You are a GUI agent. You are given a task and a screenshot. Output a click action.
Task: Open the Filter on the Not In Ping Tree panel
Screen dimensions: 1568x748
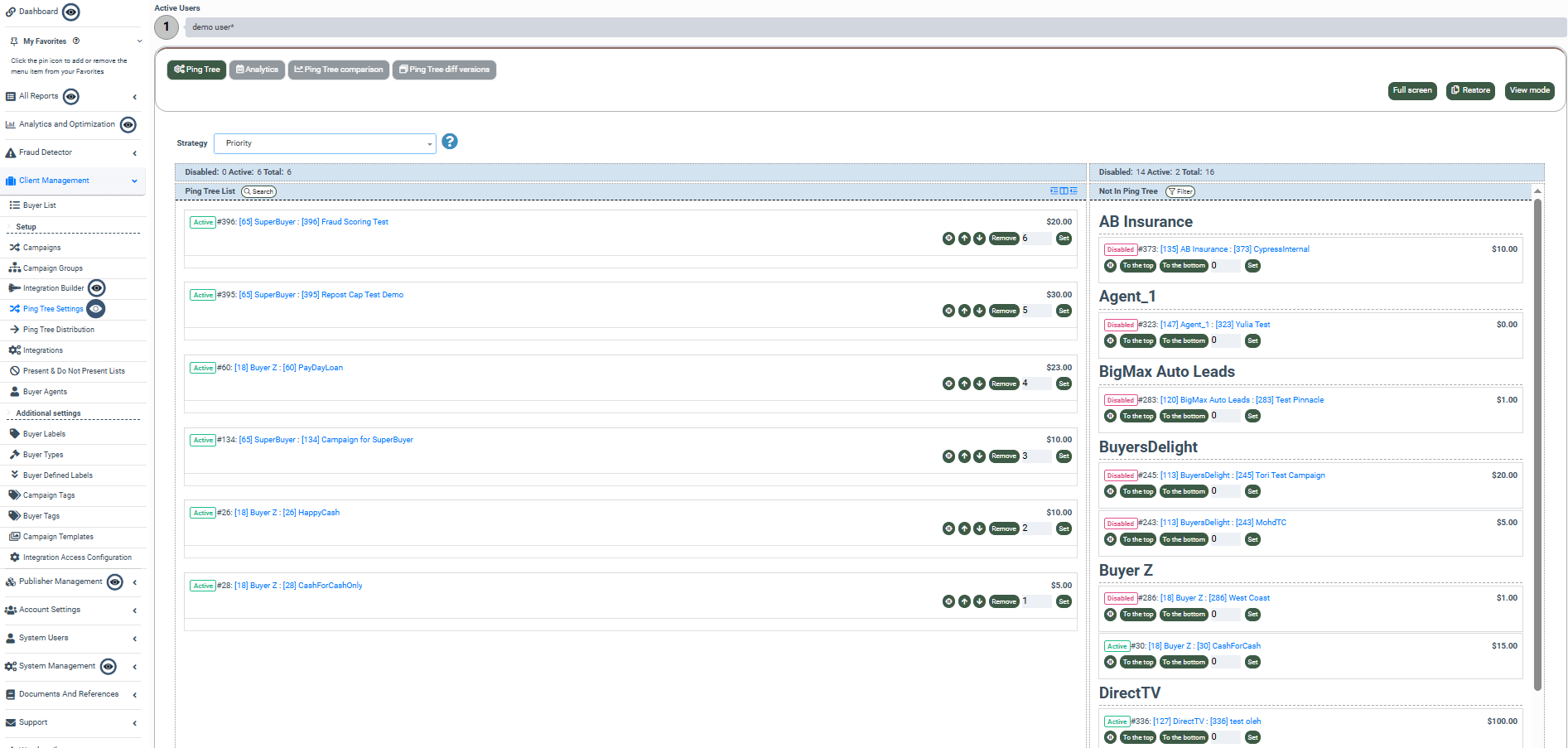click(x=1180, y=191)
